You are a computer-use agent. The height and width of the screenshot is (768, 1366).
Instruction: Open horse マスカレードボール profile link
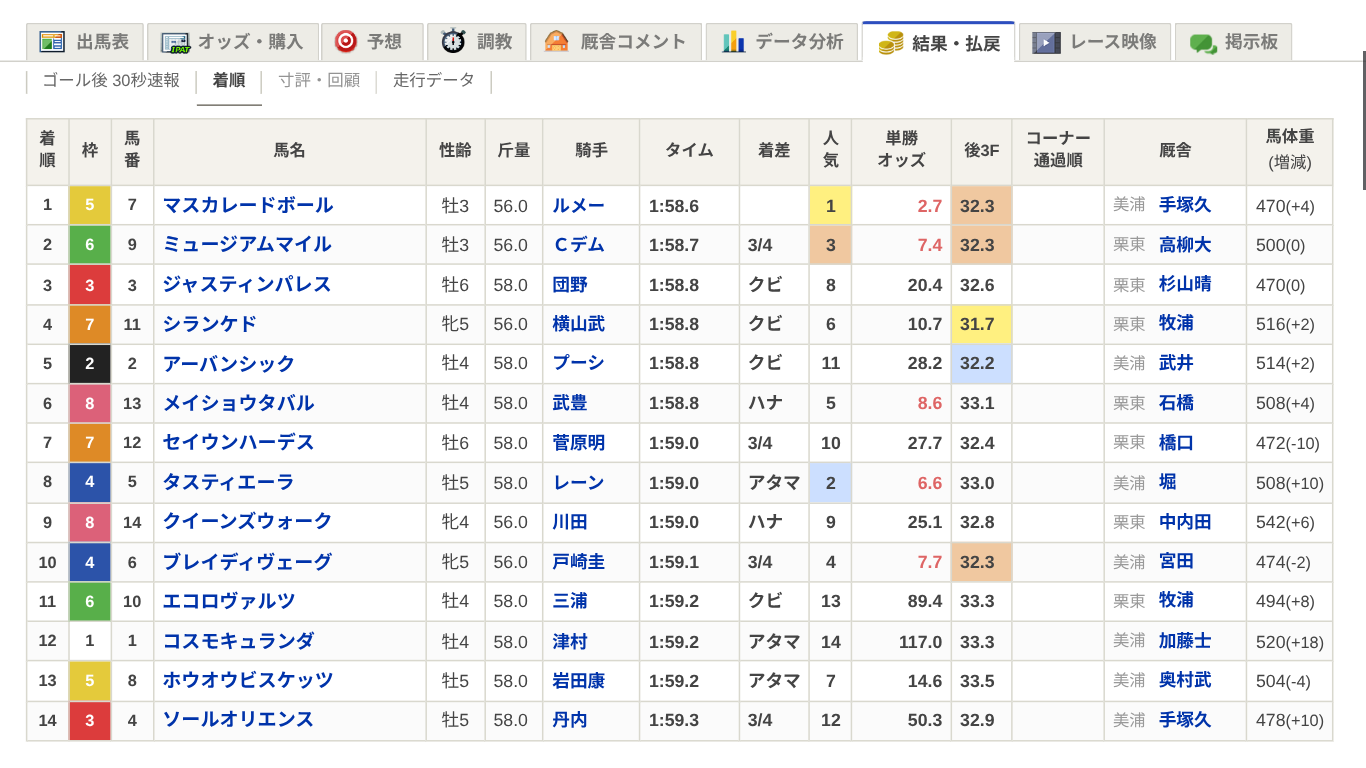pyautogui.click(x=248, y=205)
